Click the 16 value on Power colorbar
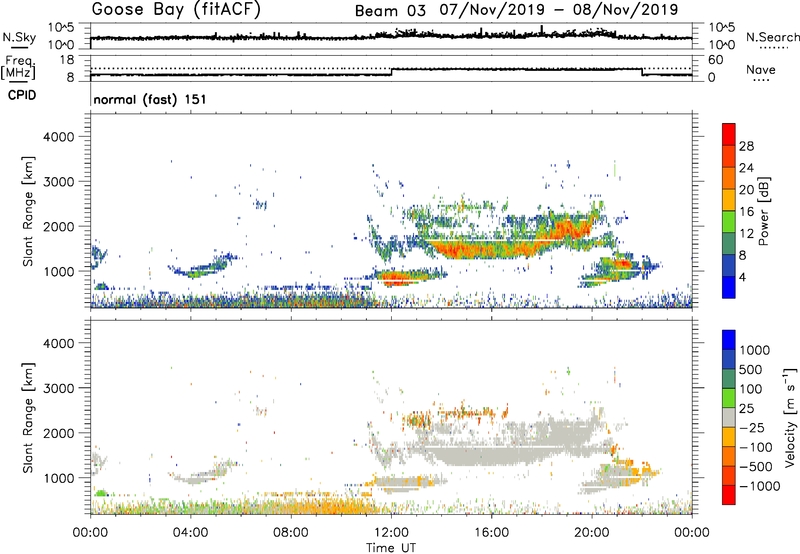800x554 pixels. [x=746, y=212]
